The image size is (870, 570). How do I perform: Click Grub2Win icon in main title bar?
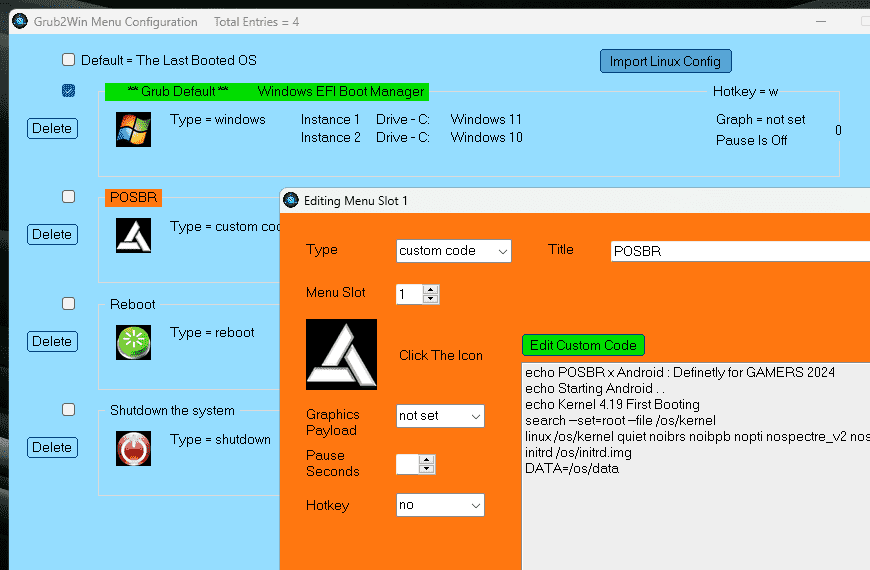point(19,21)
